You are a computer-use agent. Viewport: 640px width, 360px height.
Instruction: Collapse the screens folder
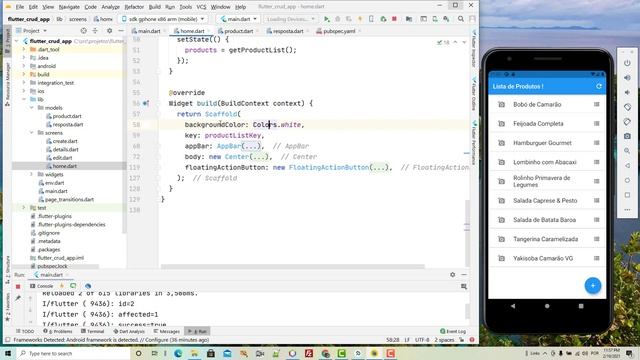point(31,133)
